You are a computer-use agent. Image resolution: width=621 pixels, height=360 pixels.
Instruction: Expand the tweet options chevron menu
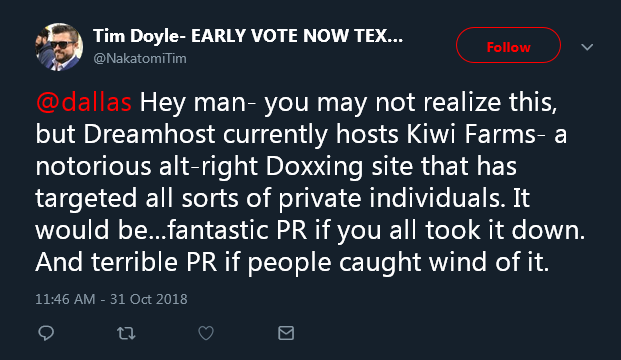click(587, 47)
